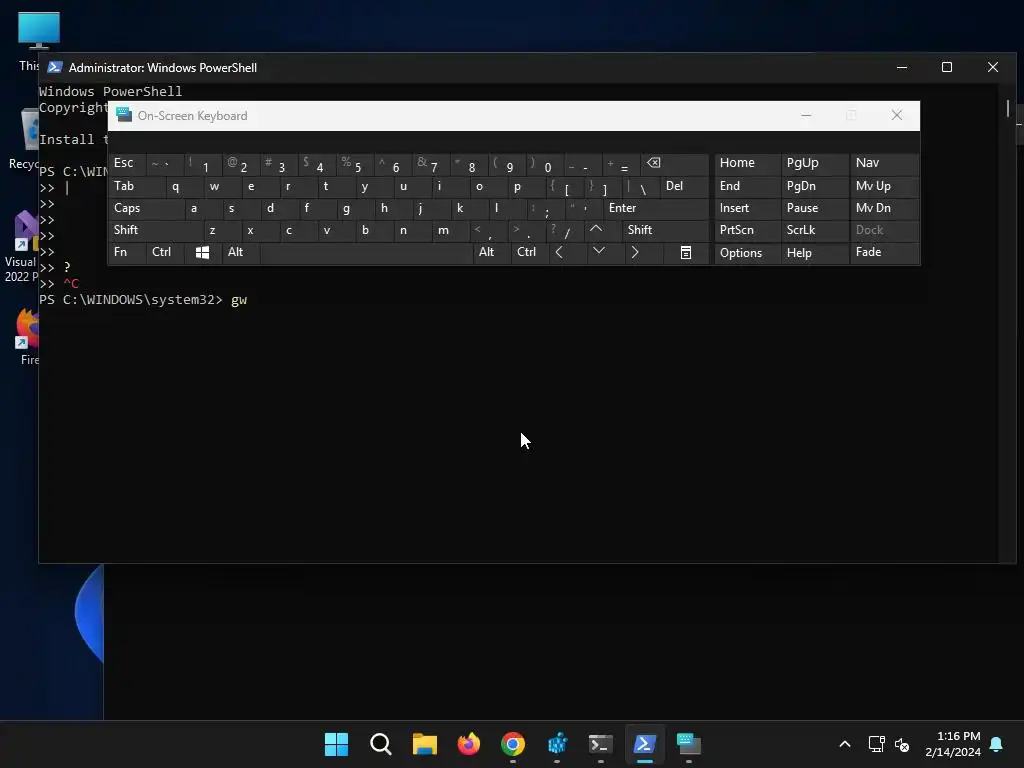Click the Del key
This screenshot has width=1024, height=768.
click(684, 186)
